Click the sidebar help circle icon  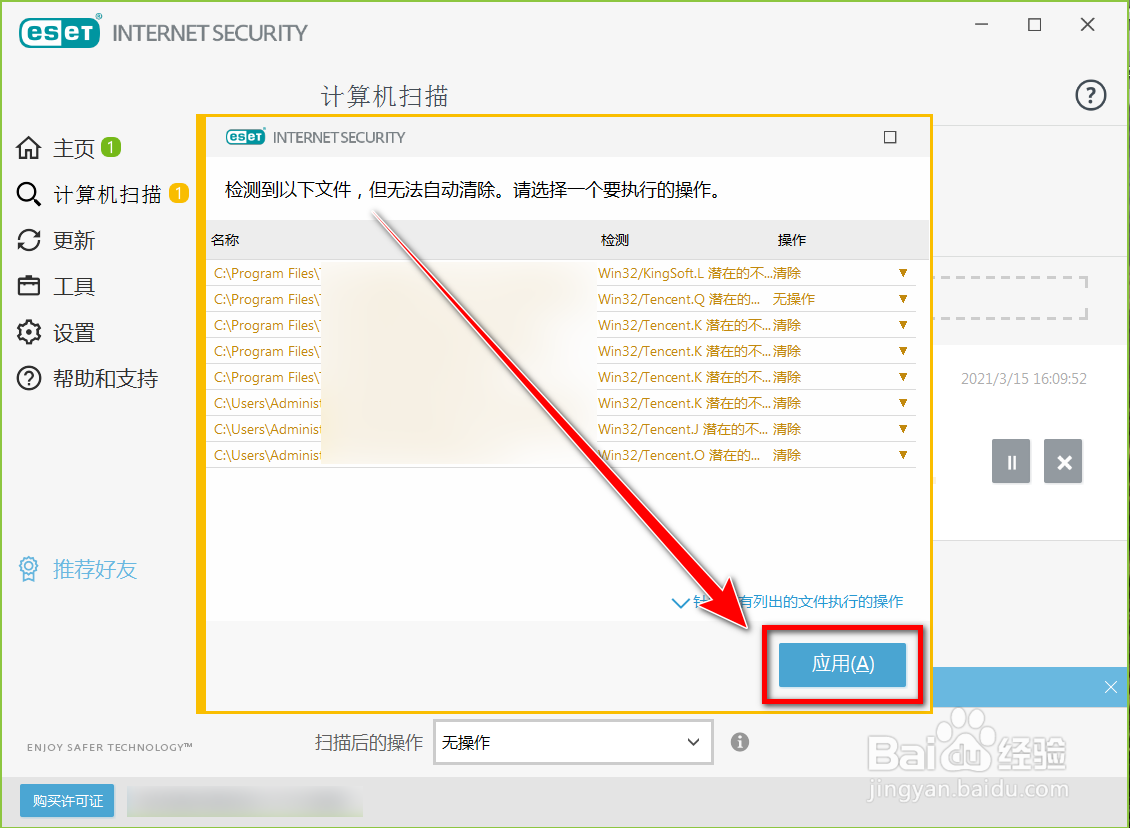pos(29,378)
